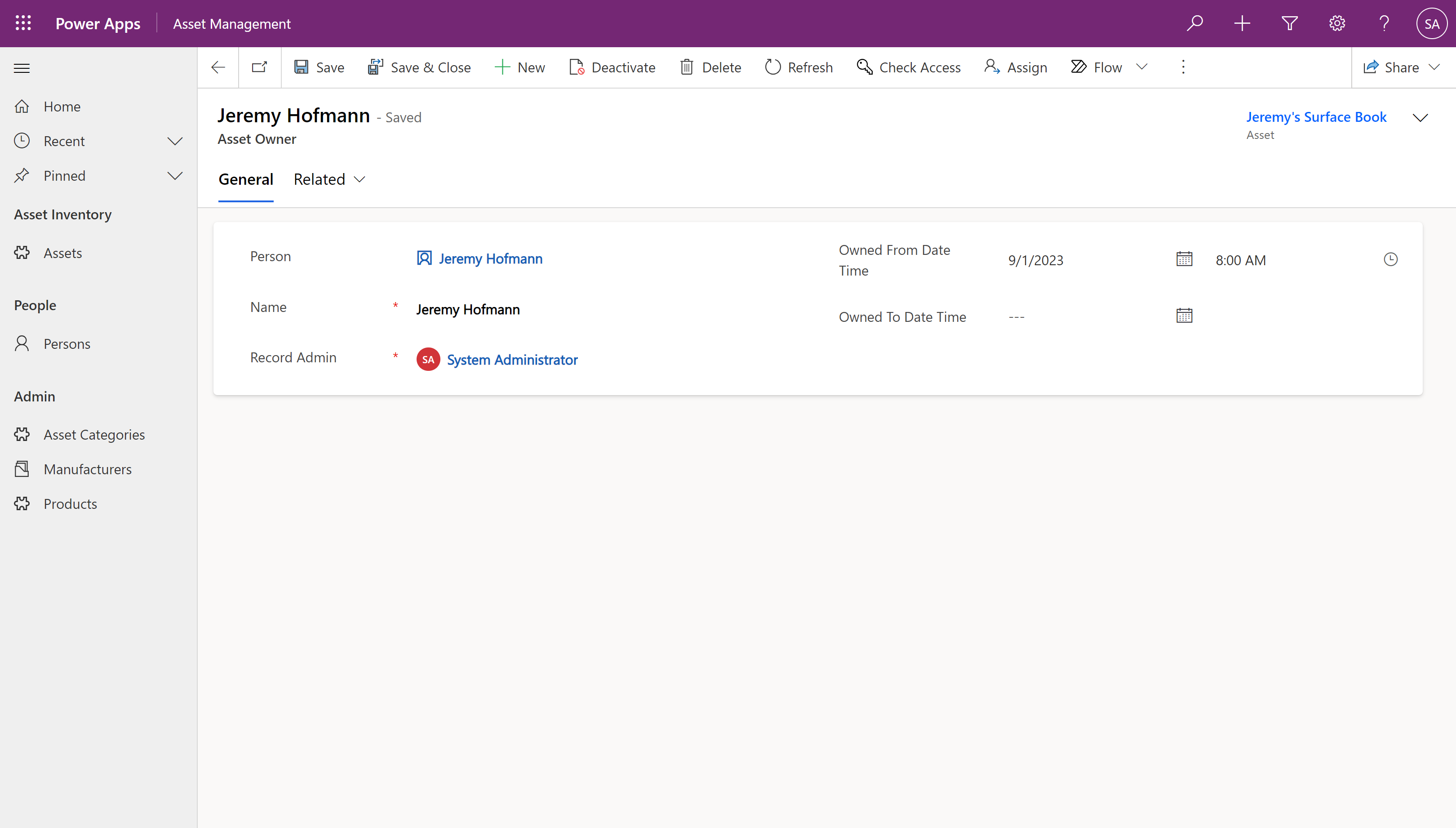Expand the Recent chevron
1456x828 pixels.
coord(175,141)
